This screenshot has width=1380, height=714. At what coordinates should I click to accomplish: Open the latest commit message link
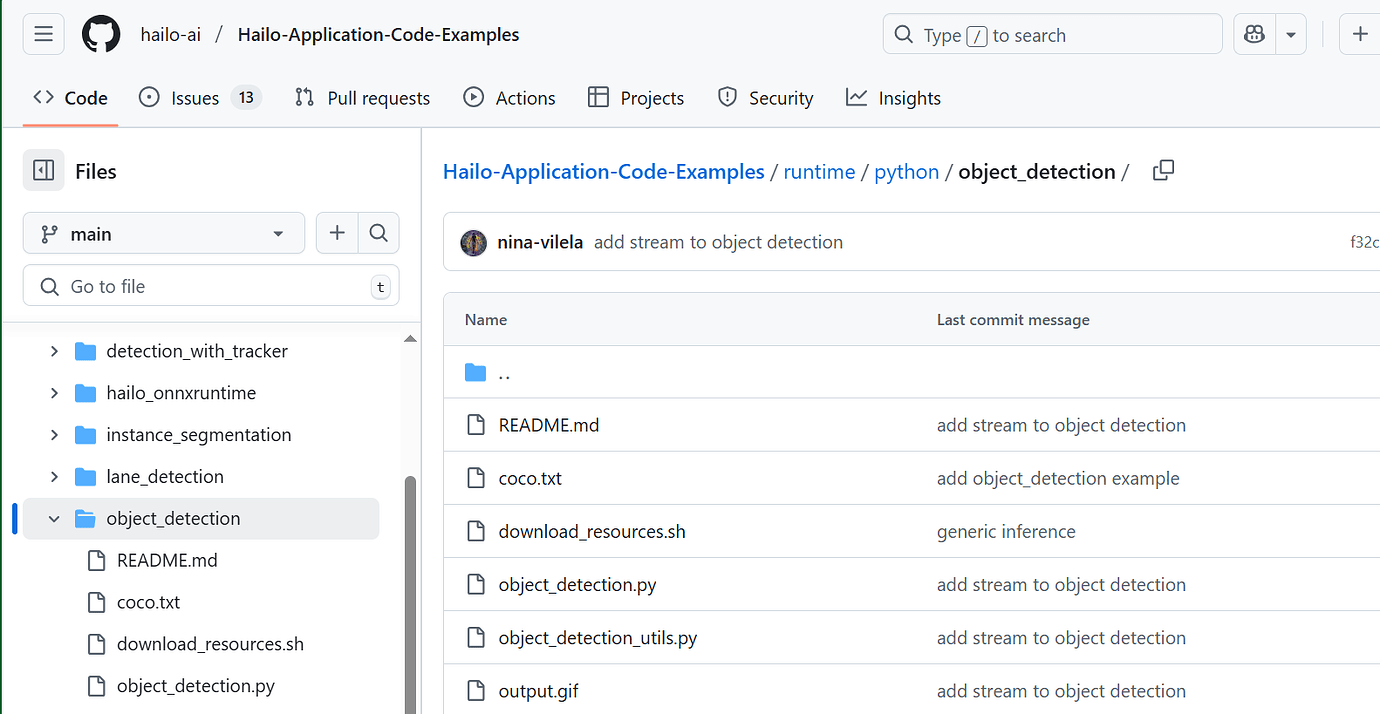coord(718,242)
